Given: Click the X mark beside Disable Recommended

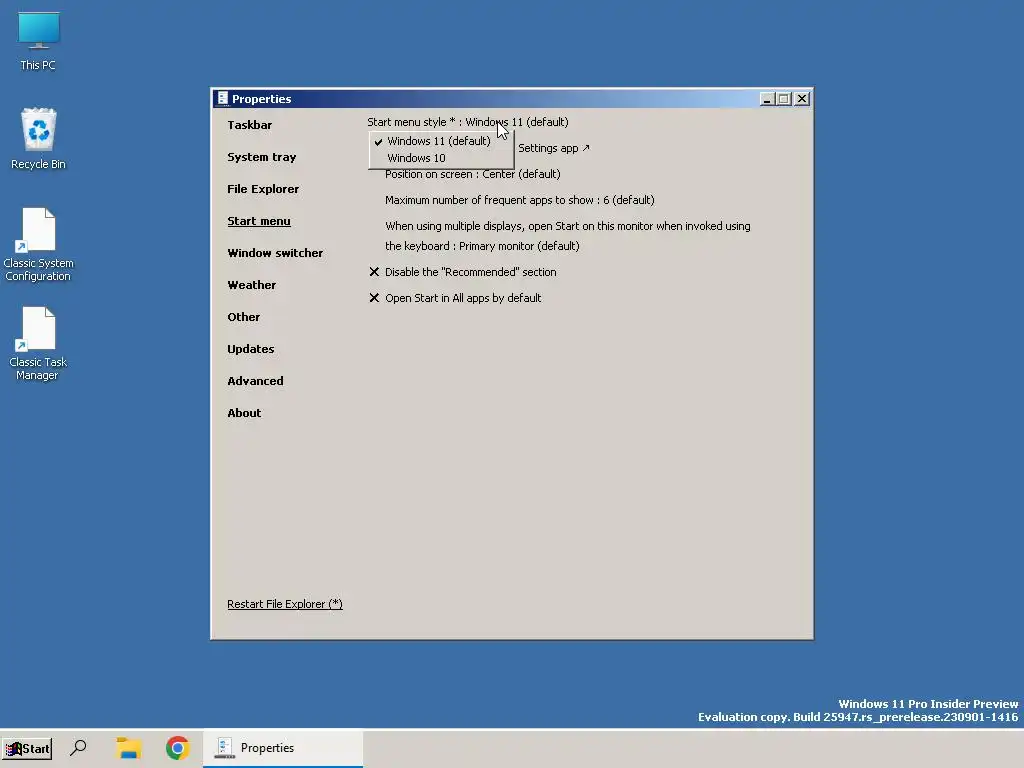Looking at the screenshot, I should point(374,272).
